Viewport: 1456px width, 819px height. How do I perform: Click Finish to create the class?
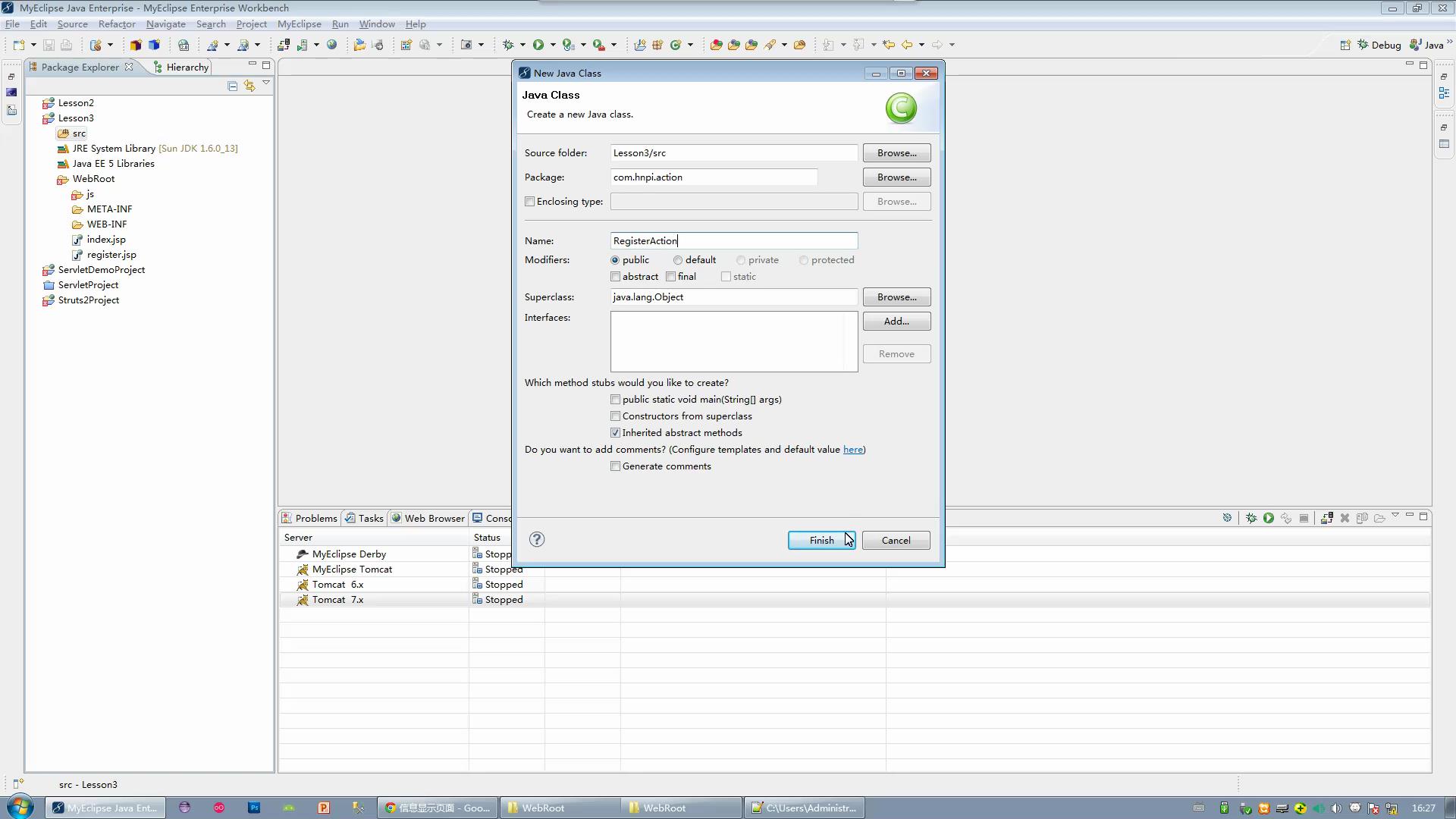[821, 541]
